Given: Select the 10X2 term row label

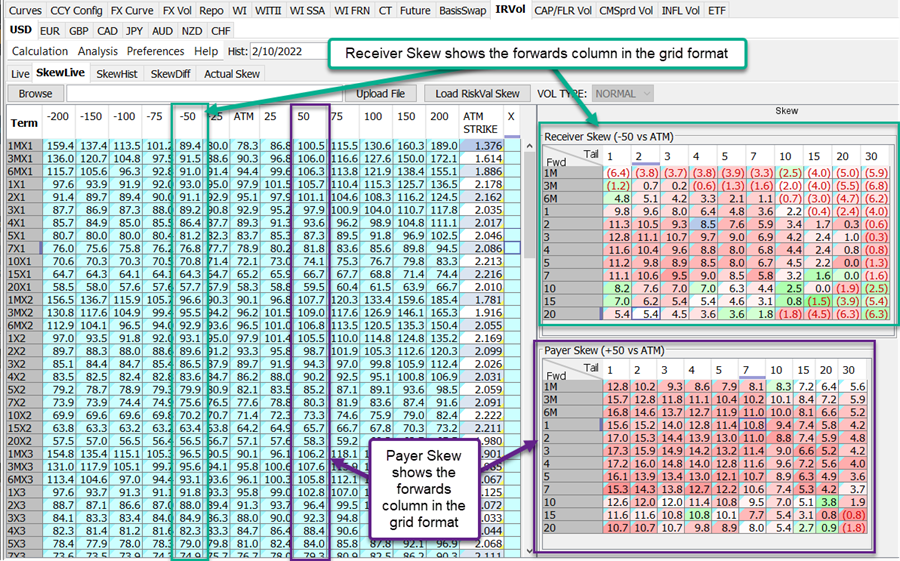Looking at the screenshot, I should pos(25,415).
